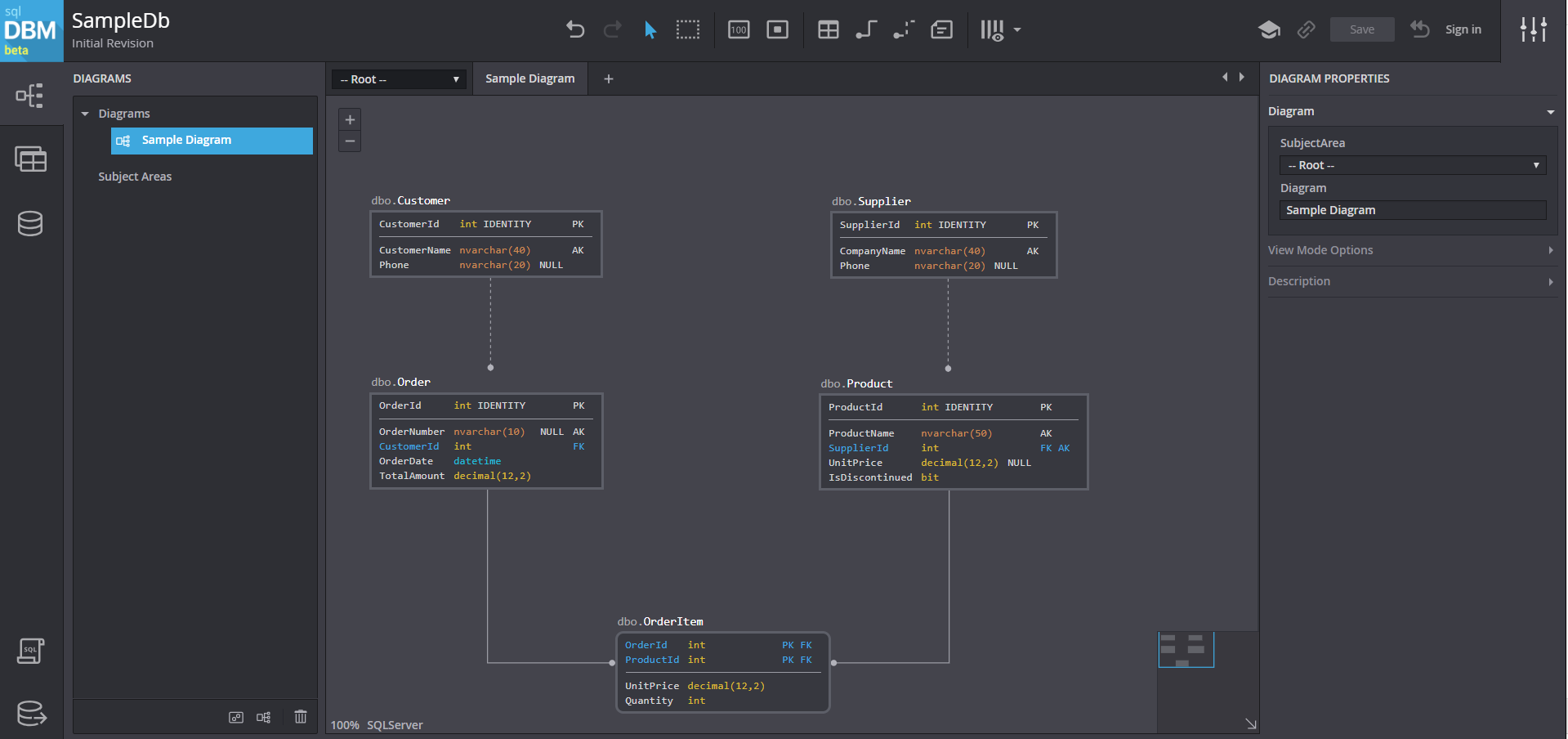
Task: Select the pointer cursor tool
Action: (x=650, y=30)
